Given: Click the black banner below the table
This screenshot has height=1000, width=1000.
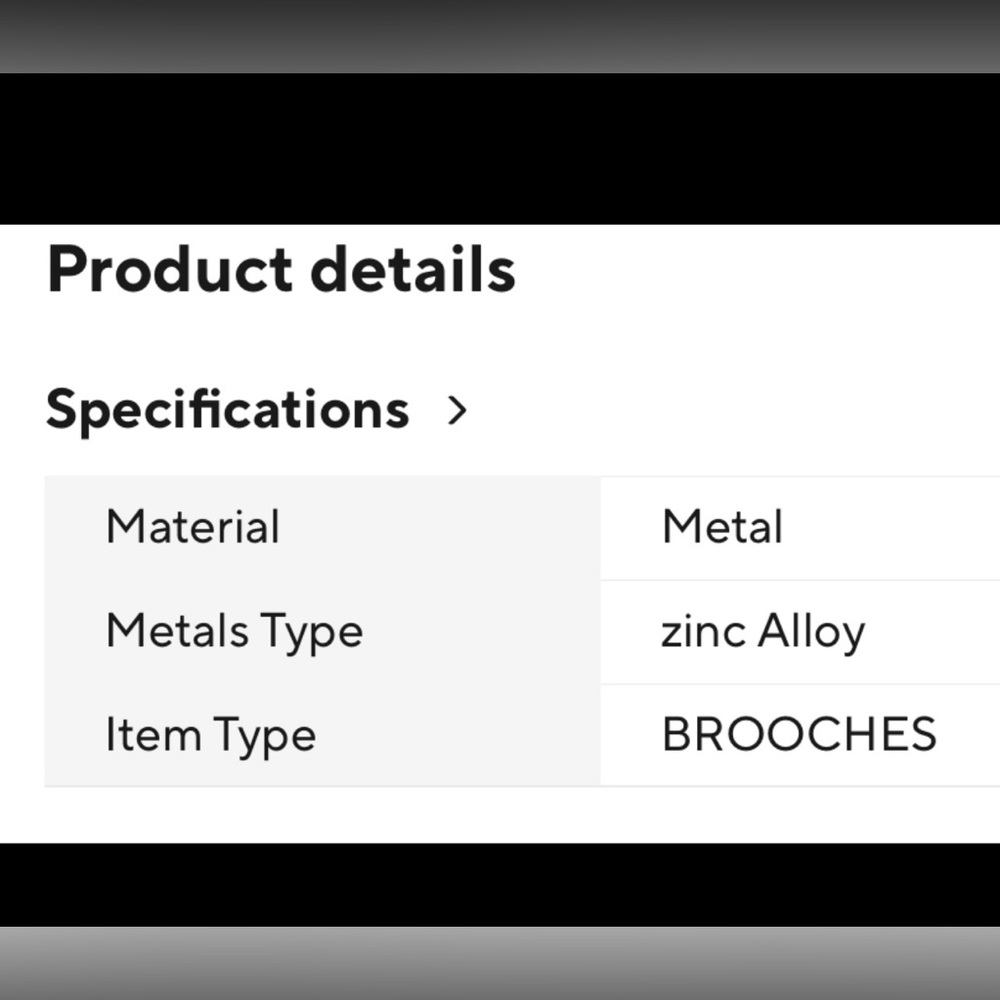Looking at the screenshot, I should coord(500,884).
